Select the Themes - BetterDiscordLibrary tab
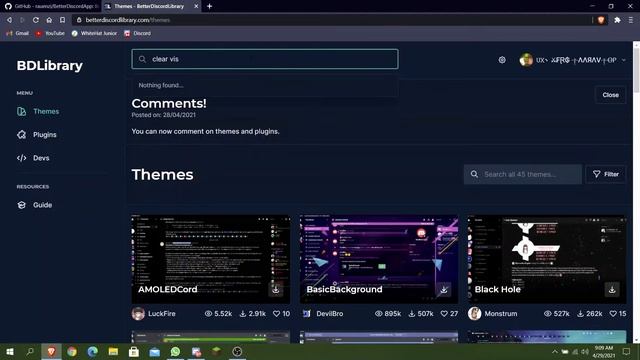The width and height of the screenshot is (640, 360). 149,7
